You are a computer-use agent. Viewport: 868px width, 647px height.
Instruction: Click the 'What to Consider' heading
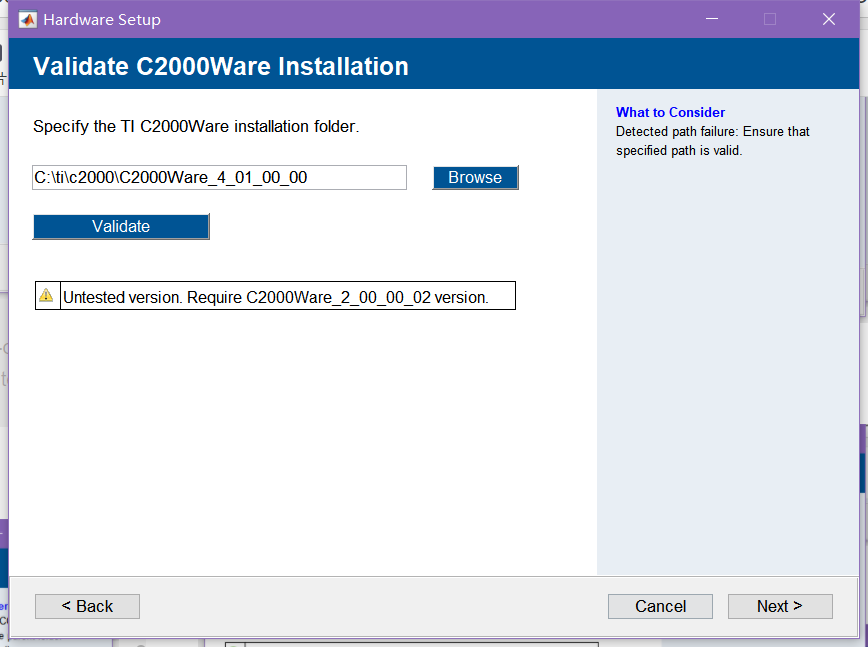point(670,112)
